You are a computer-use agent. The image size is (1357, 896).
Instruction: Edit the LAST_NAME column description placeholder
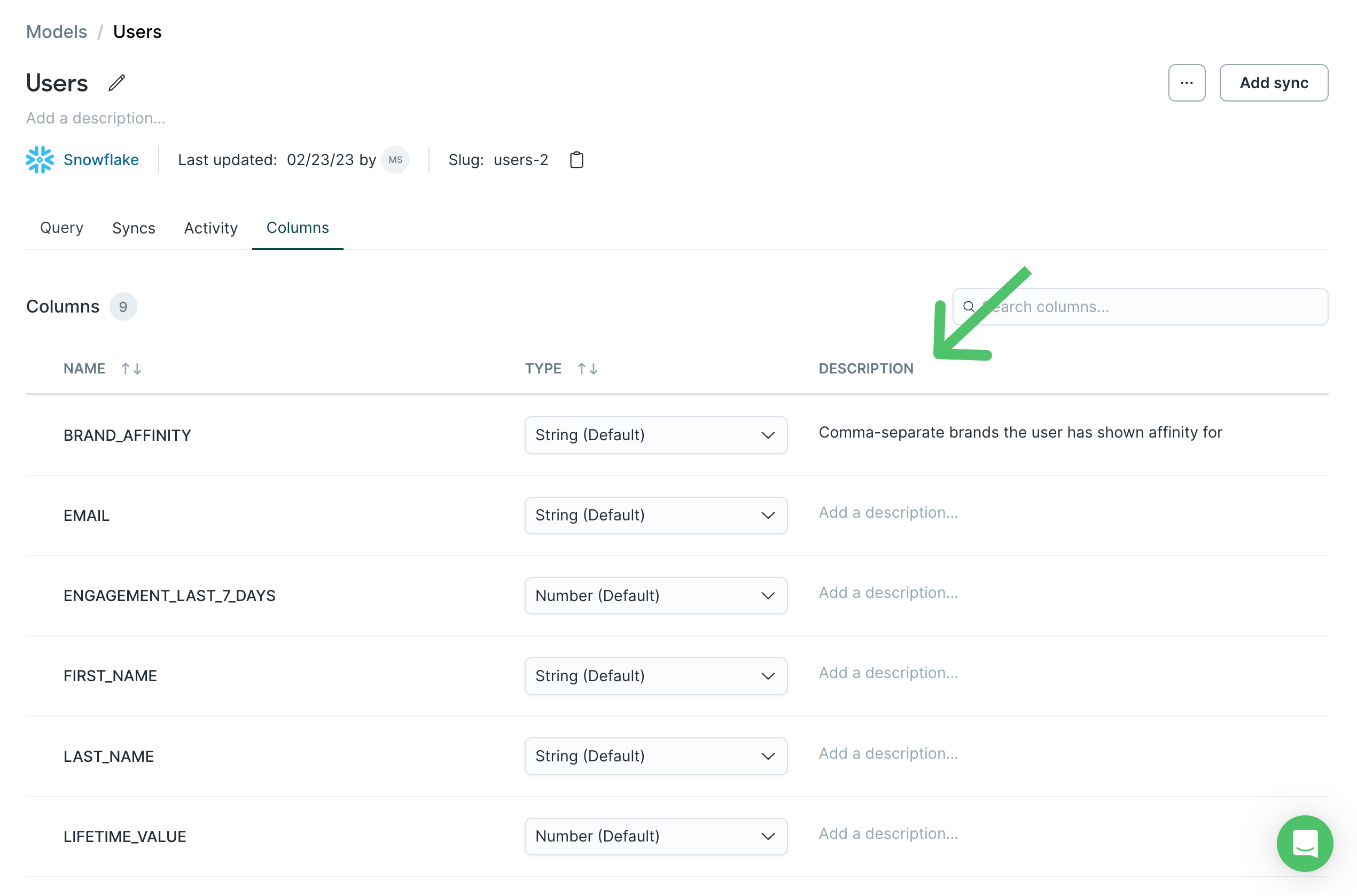pos(888,753)
